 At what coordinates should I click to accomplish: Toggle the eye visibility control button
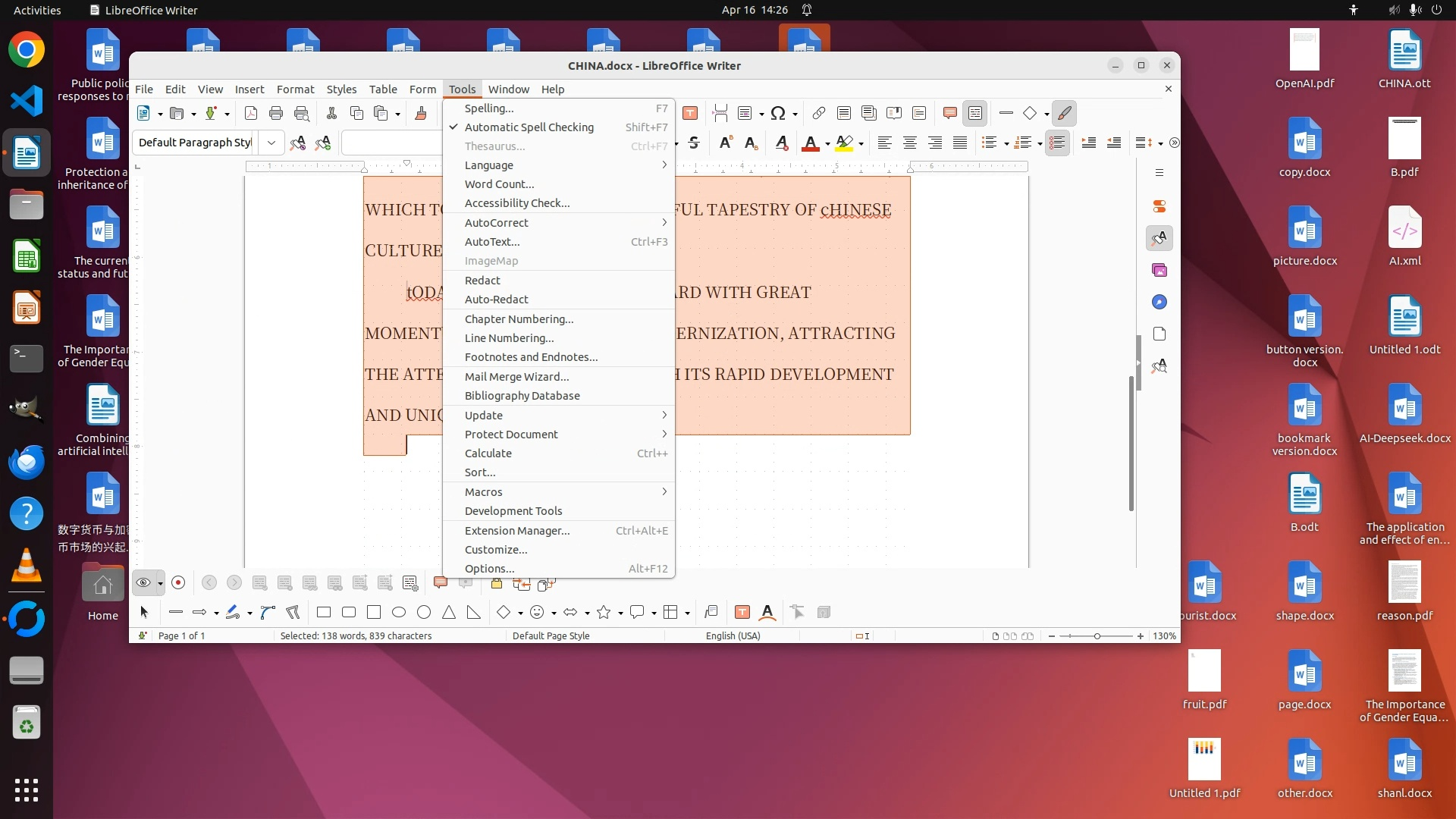(x=143, y=582)
